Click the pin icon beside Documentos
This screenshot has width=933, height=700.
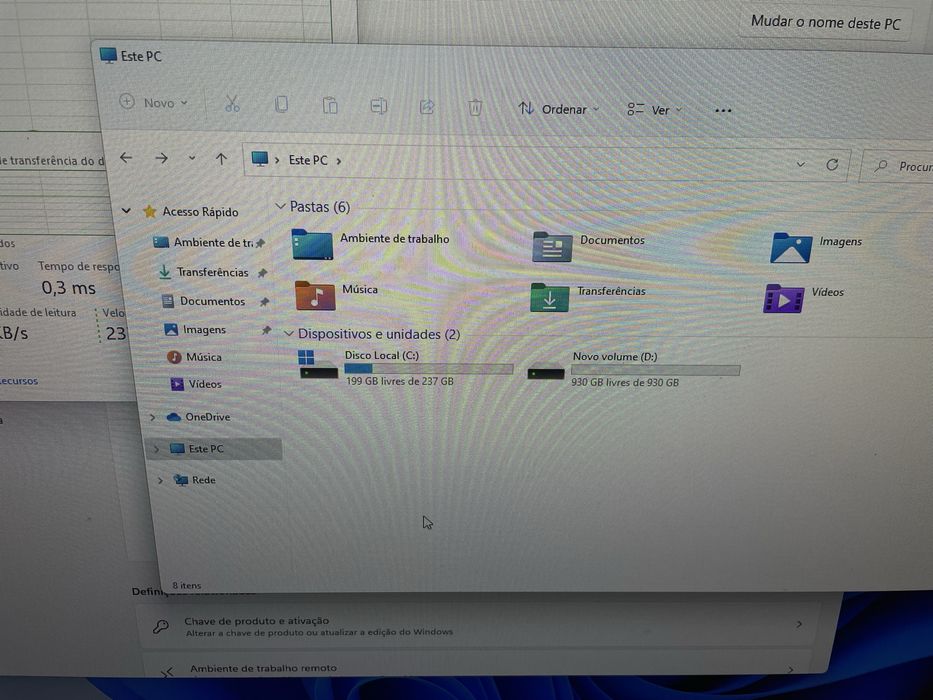264,302
